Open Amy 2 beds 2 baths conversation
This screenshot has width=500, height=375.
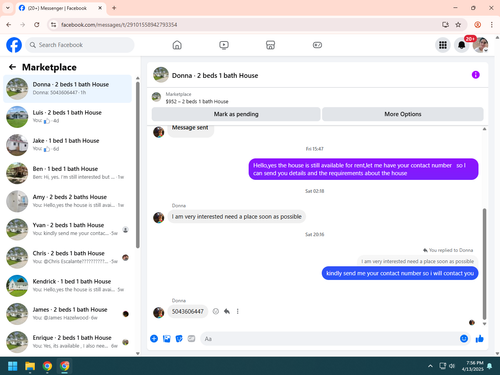(x=67, y=201)
